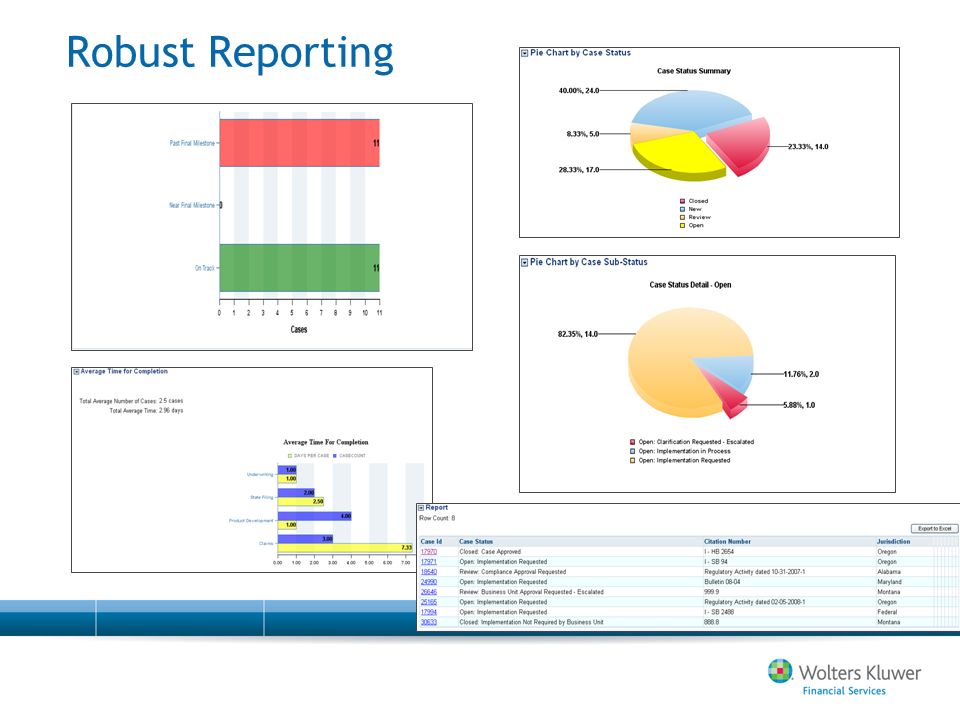Screen dimensions: 960x720
Task: Collapse the Report panel
Action: click(x=421, y=508)
